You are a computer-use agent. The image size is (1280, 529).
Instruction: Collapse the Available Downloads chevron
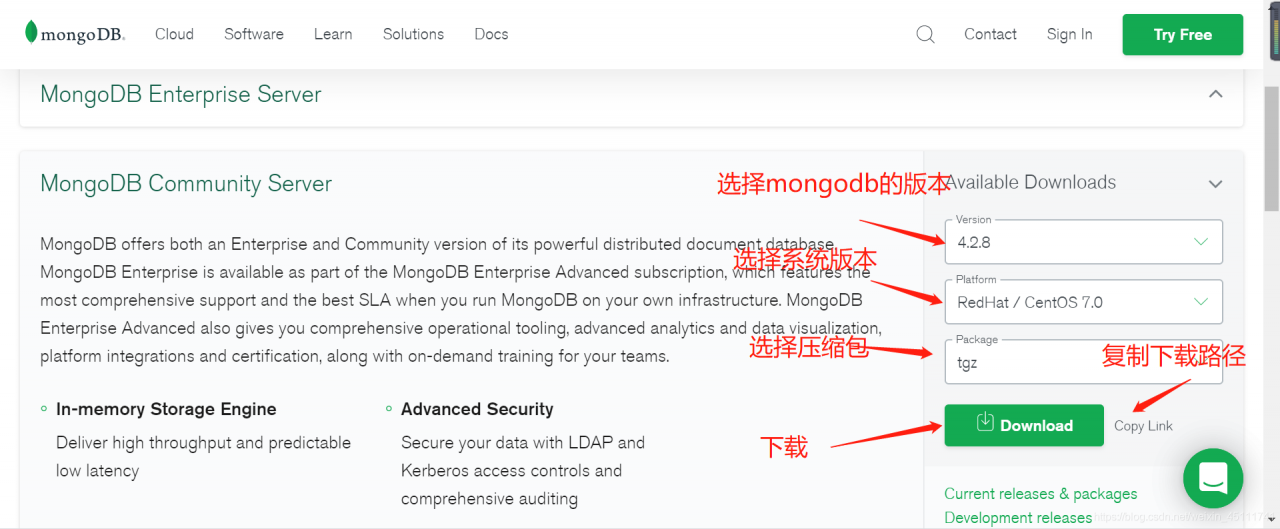[x=1216, y=184]
